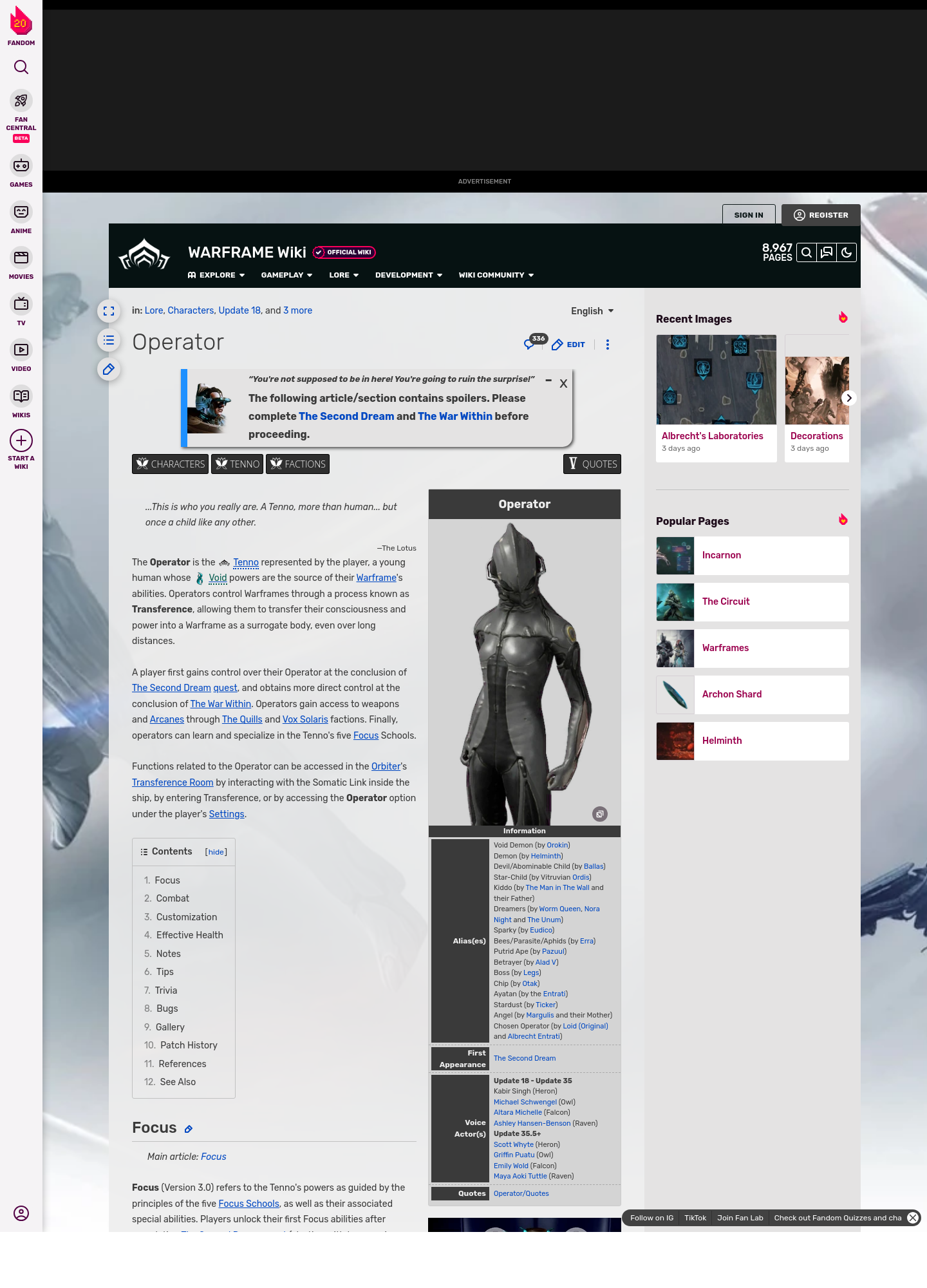Viewport: 927px width, 1288px height.
Task: Open Michael Schwengel voice actor link
Action: (x=525, y=1102)
